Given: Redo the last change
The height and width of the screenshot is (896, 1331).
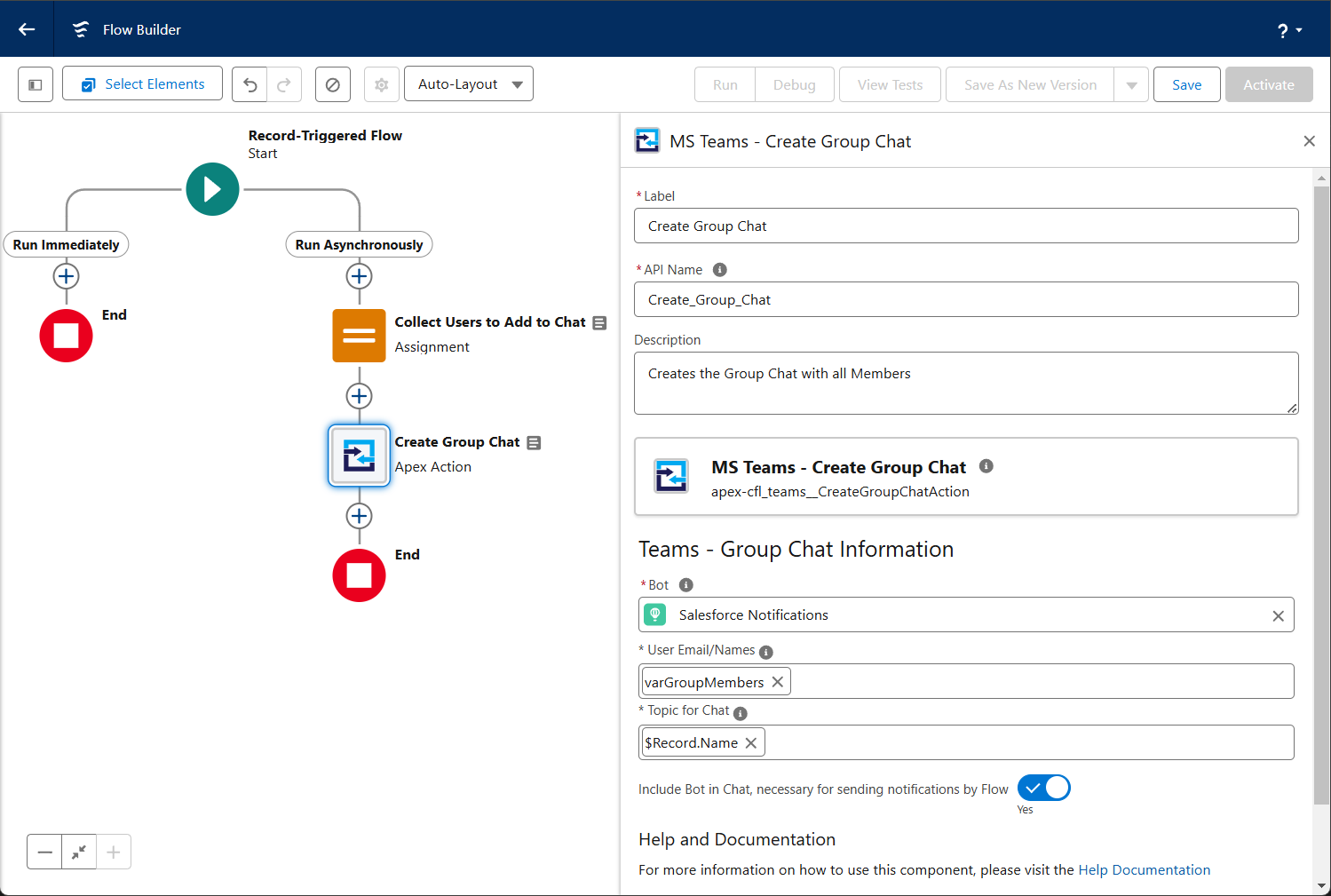Looking at the screenshot, I should click(284, 84).
